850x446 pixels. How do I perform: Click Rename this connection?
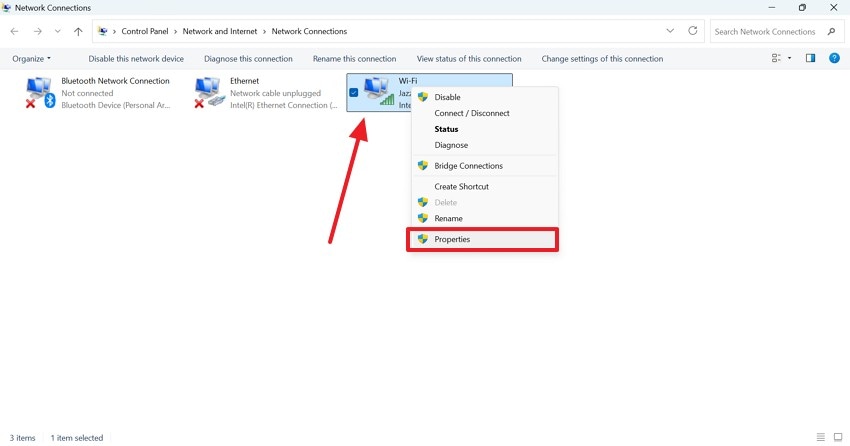point(355,59)
